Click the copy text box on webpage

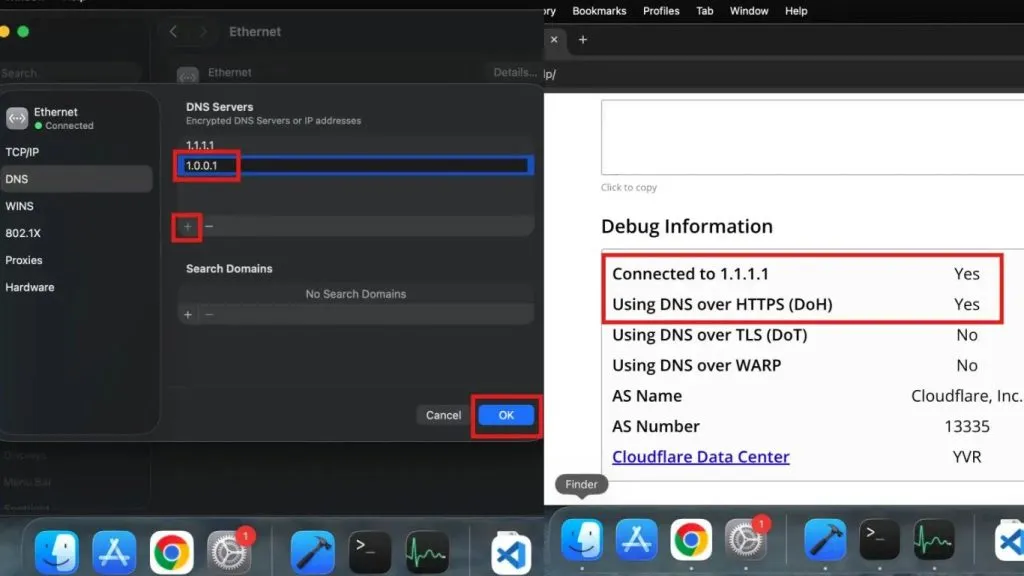[812, 137]
